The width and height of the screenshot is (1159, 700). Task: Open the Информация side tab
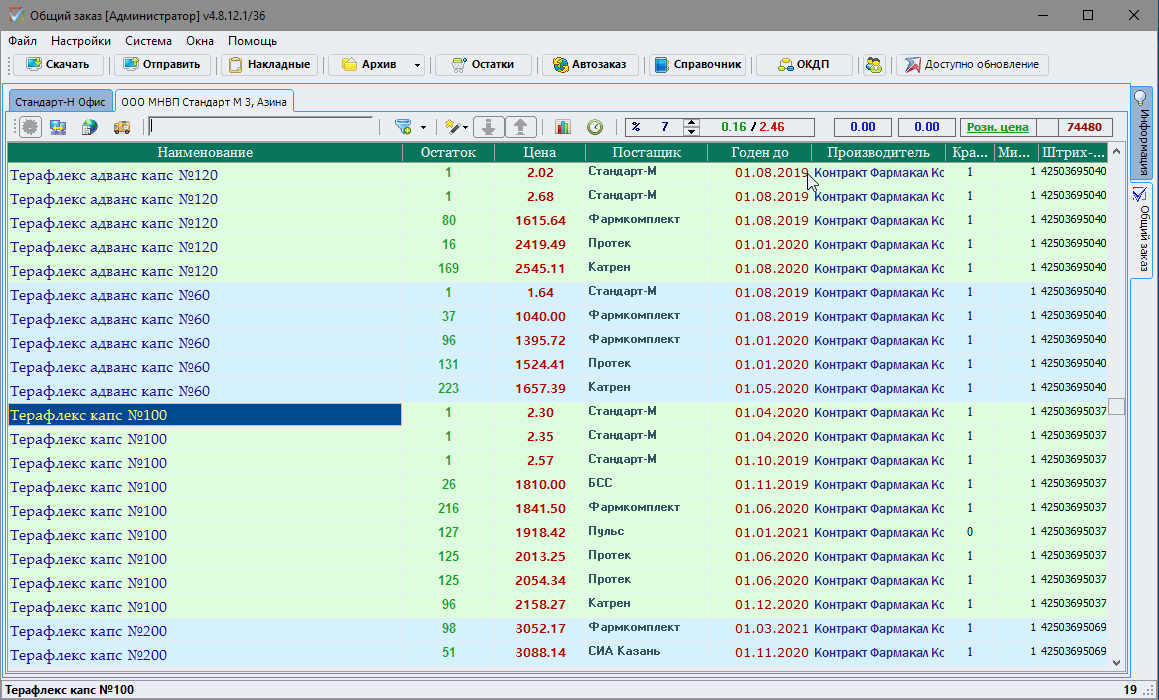coord(1141,134)
